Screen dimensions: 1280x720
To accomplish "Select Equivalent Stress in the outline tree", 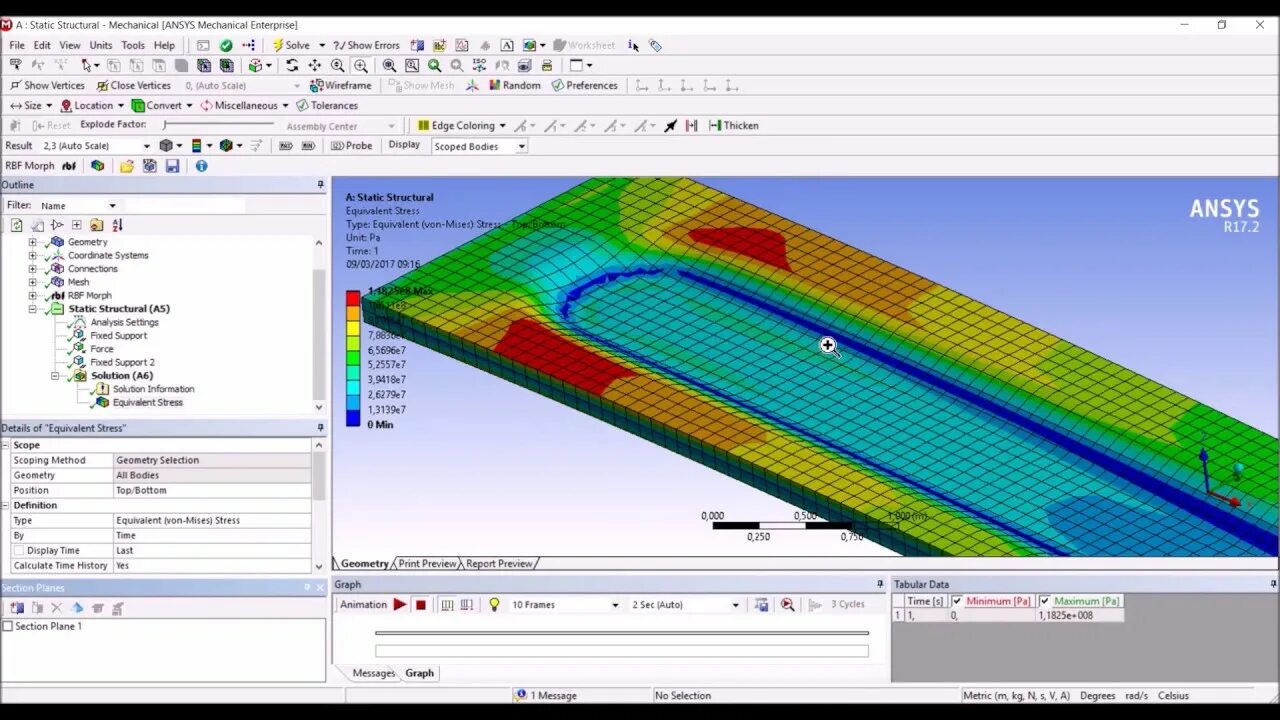I will pyautogui.click(x=147, y=402).
